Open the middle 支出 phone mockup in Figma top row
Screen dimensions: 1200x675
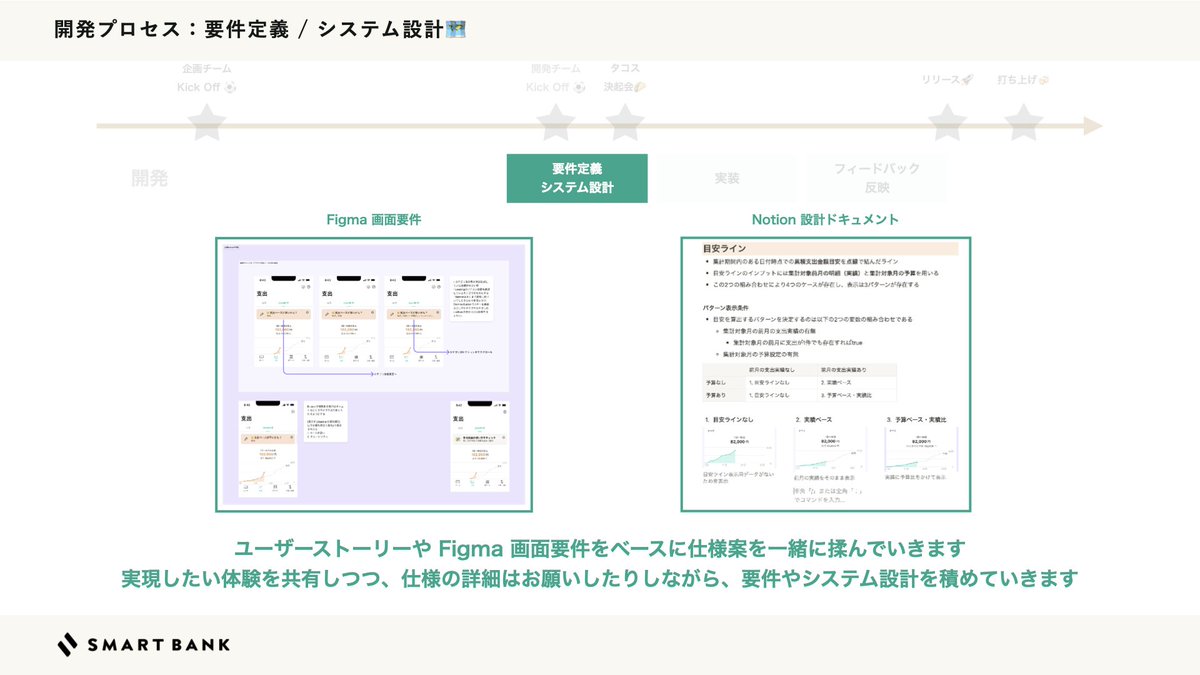(x=350, y=322)
